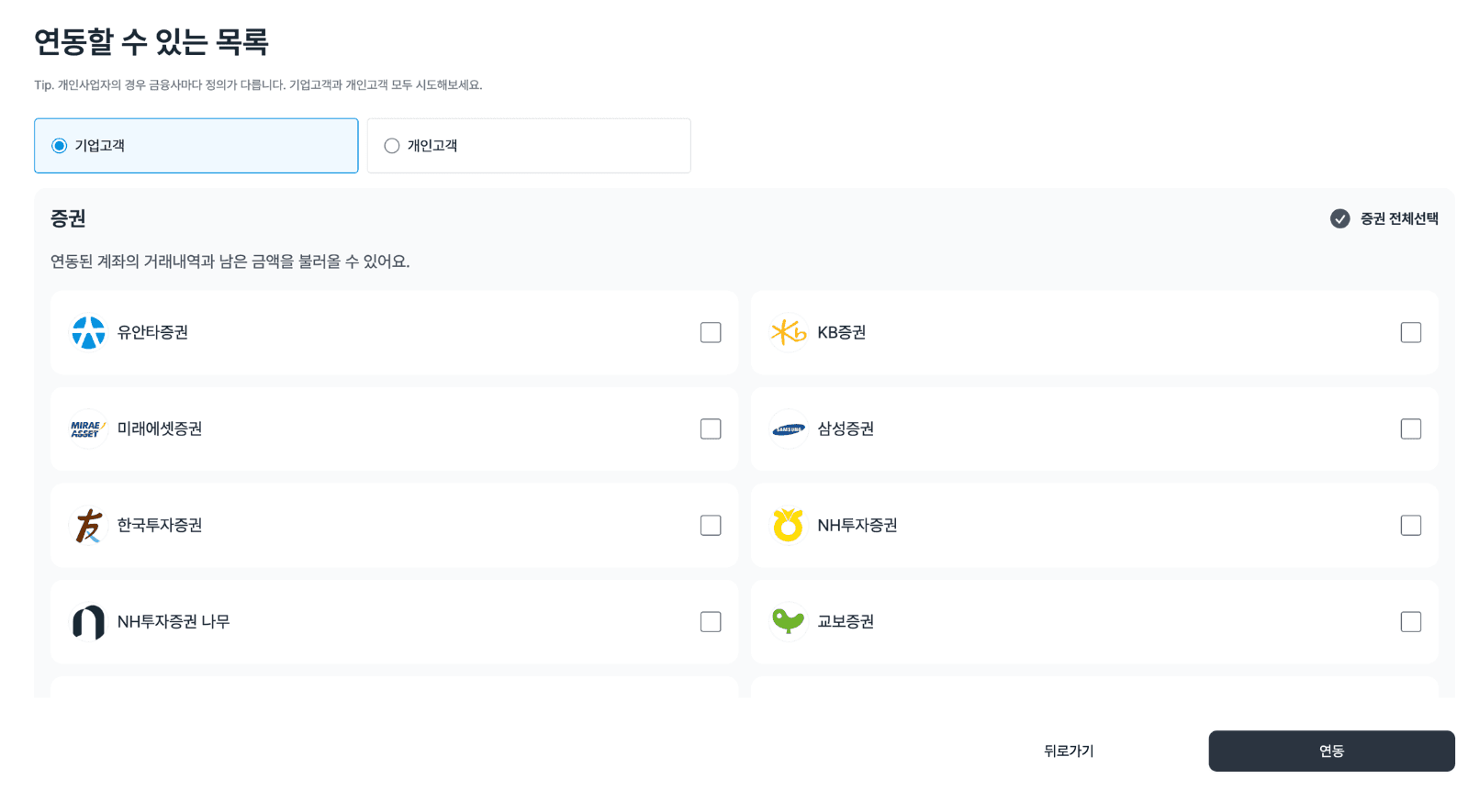The width and height of the screenshot is (1468, 812).
Task: Click the NH투자증권 yellow logo icon
Action: pos(788,525)
